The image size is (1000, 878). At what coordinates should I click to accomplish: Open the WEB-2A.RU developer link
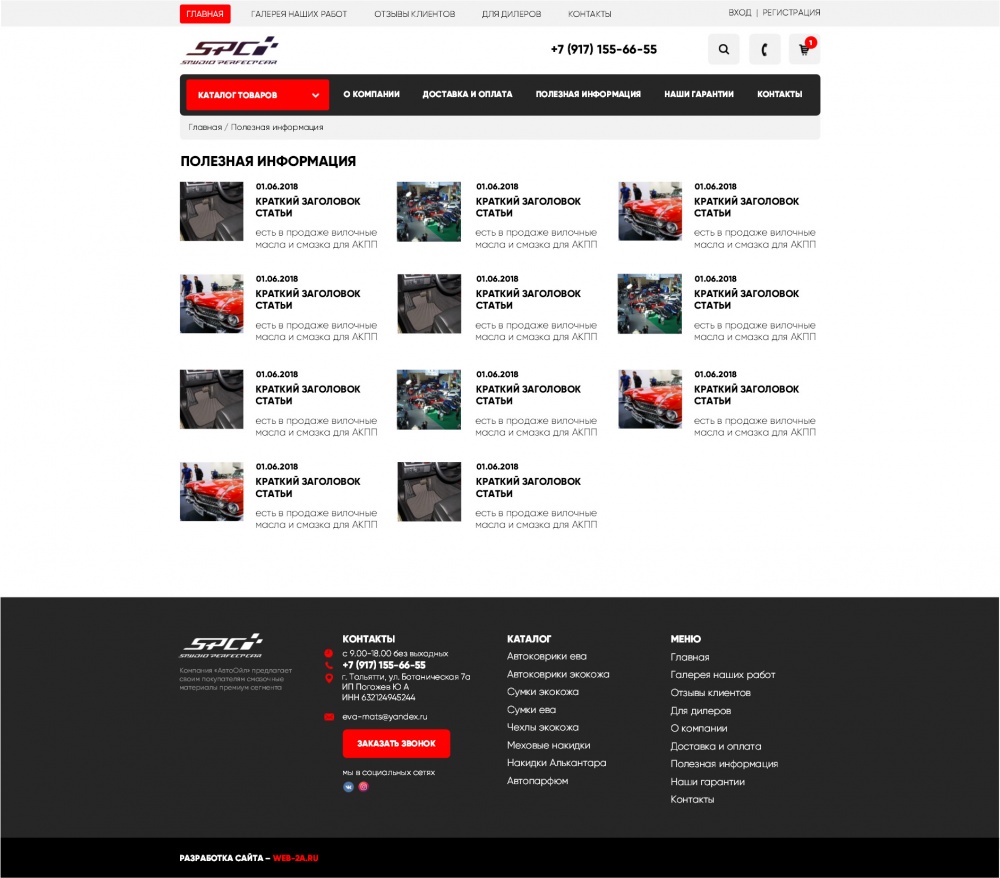[295, 858]
